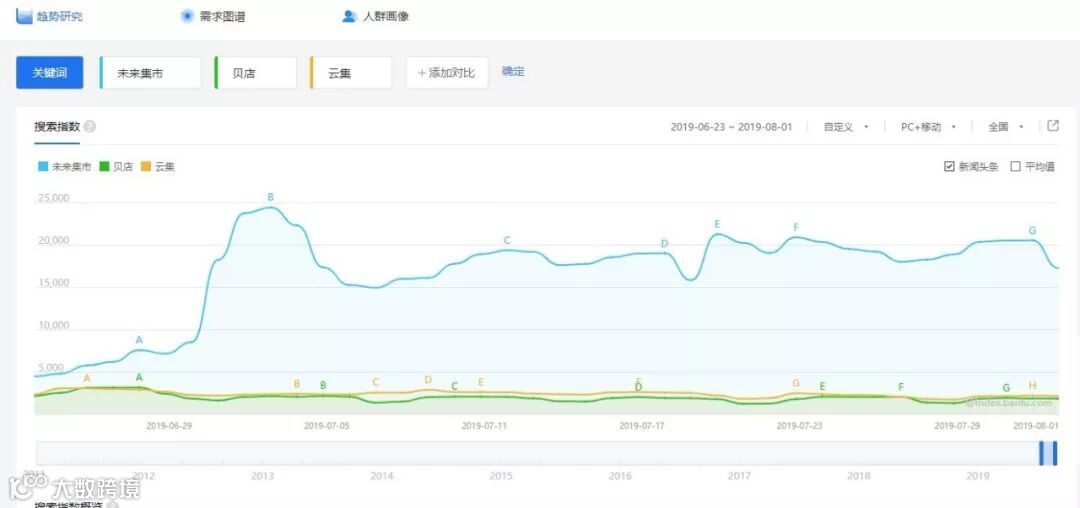Click blue news marker D
1080x508 pixels.
pyautogui.click(x=665, y=244)
